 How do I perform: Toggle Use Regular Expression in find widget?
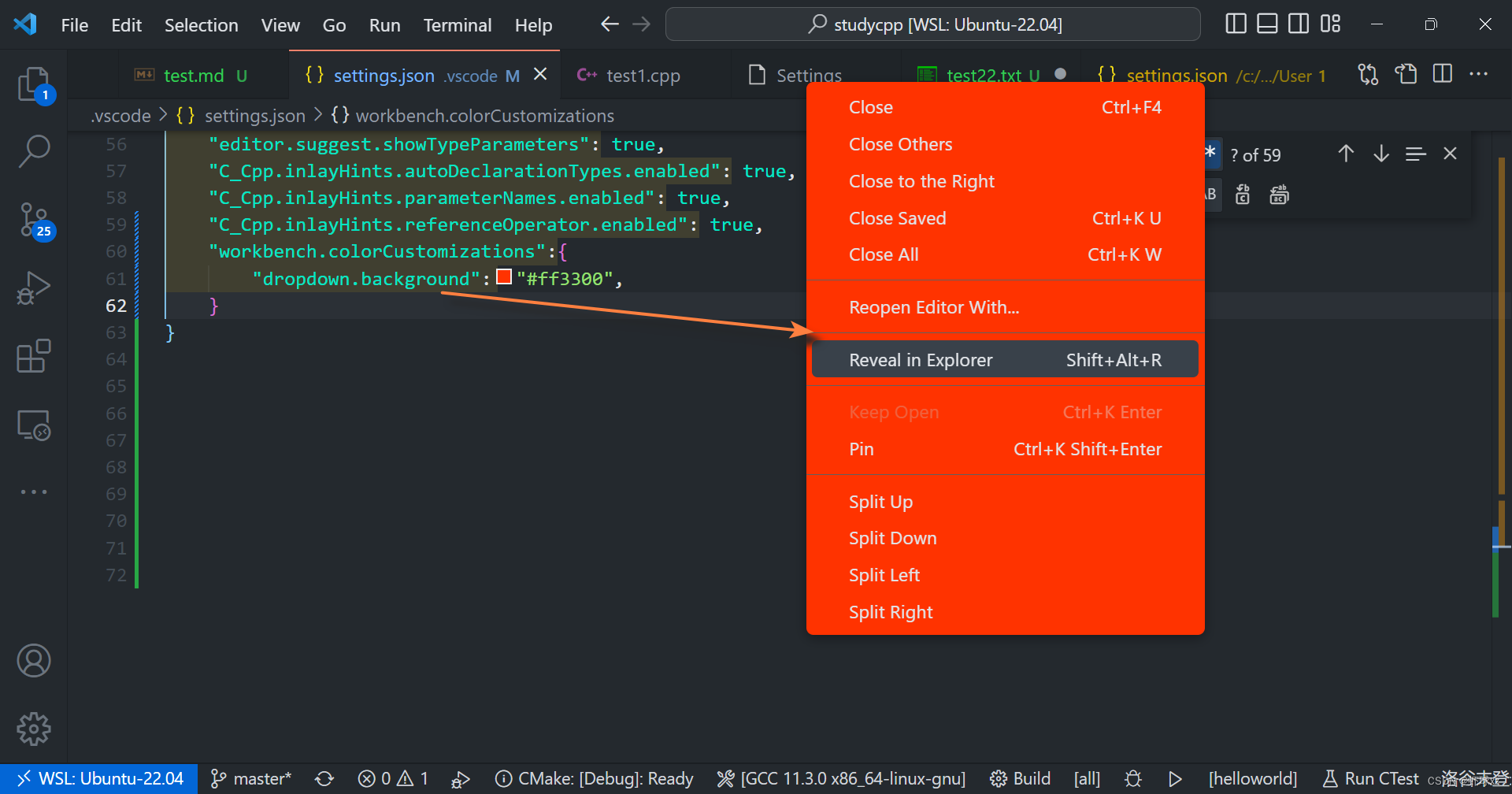point(1211,154)
